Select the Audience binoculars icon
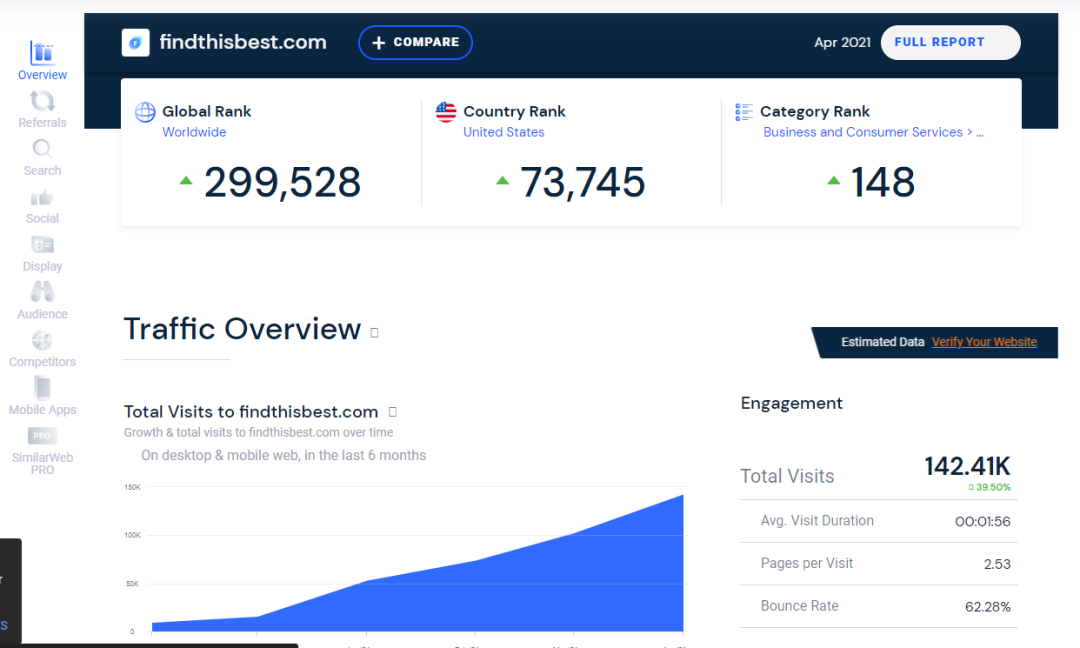 42,292
